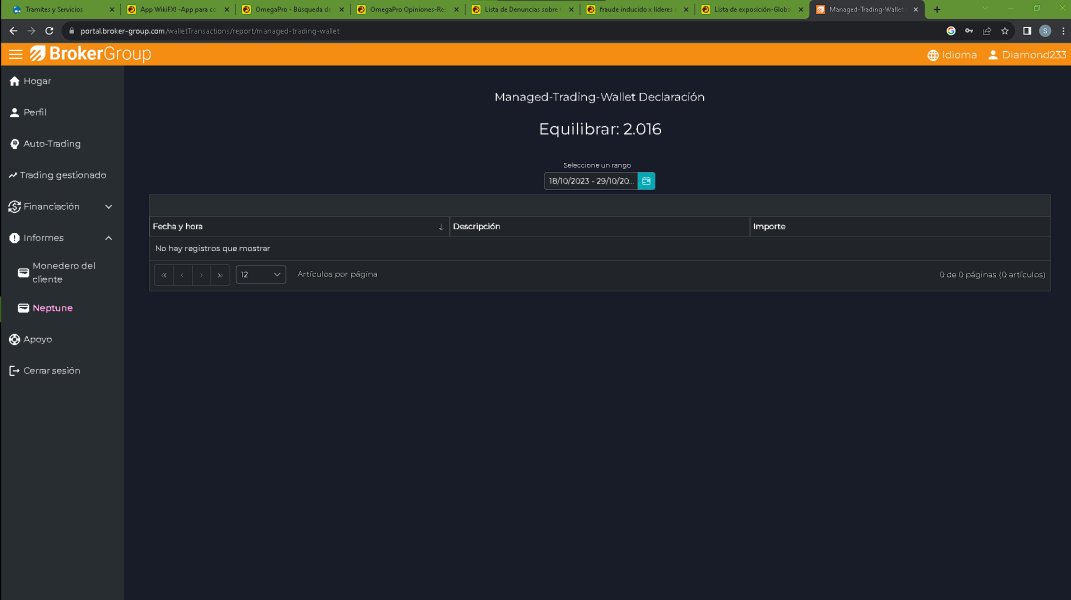This screenshot has width=1071, height=600.
Task: Click the URL address bar
Action: (505, 31)
